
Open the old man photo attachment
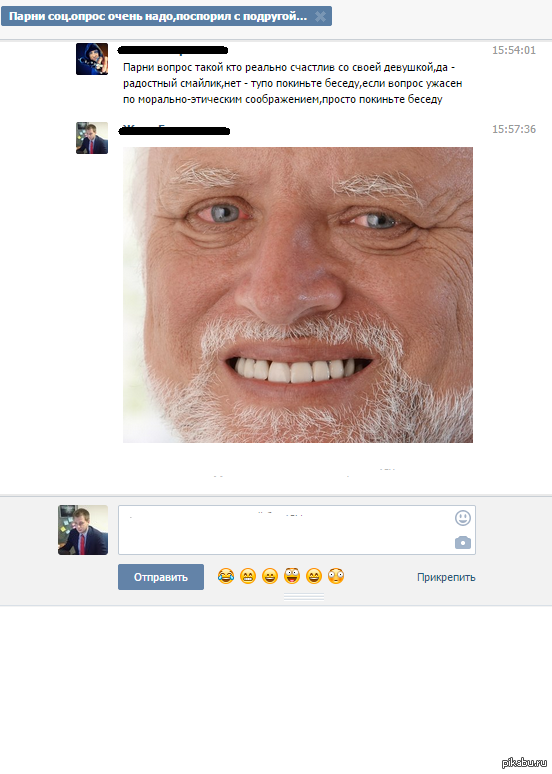coord(298,295)
